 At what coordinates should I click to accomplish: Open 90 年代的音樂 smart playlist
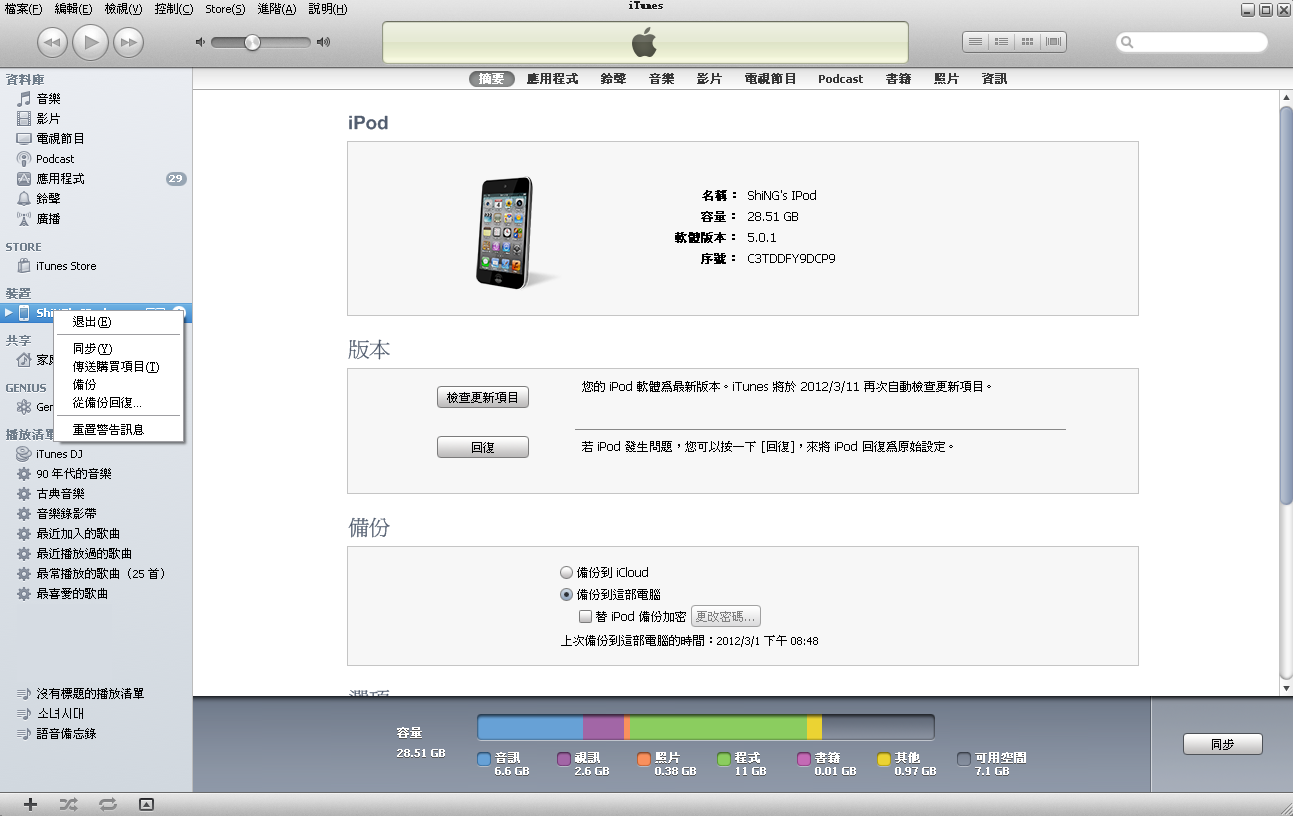73,474
